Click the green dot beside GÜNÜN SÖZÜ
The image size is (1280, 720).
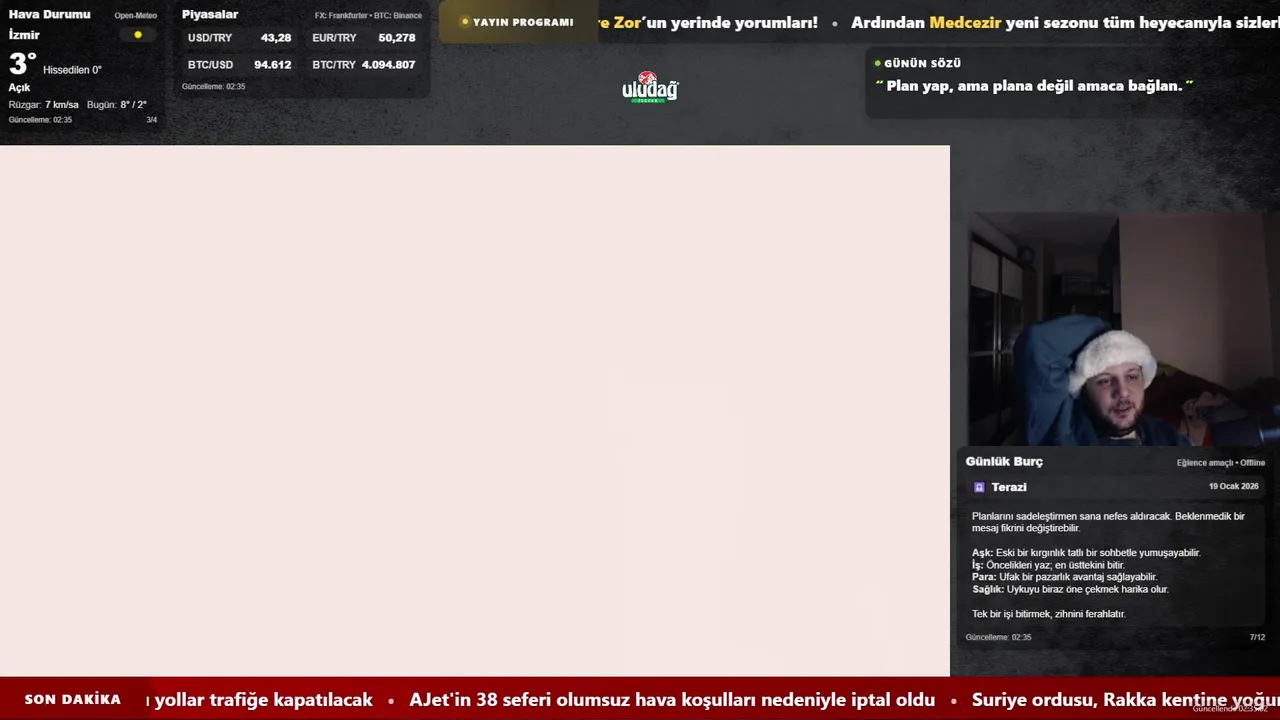tap(877, 63)
